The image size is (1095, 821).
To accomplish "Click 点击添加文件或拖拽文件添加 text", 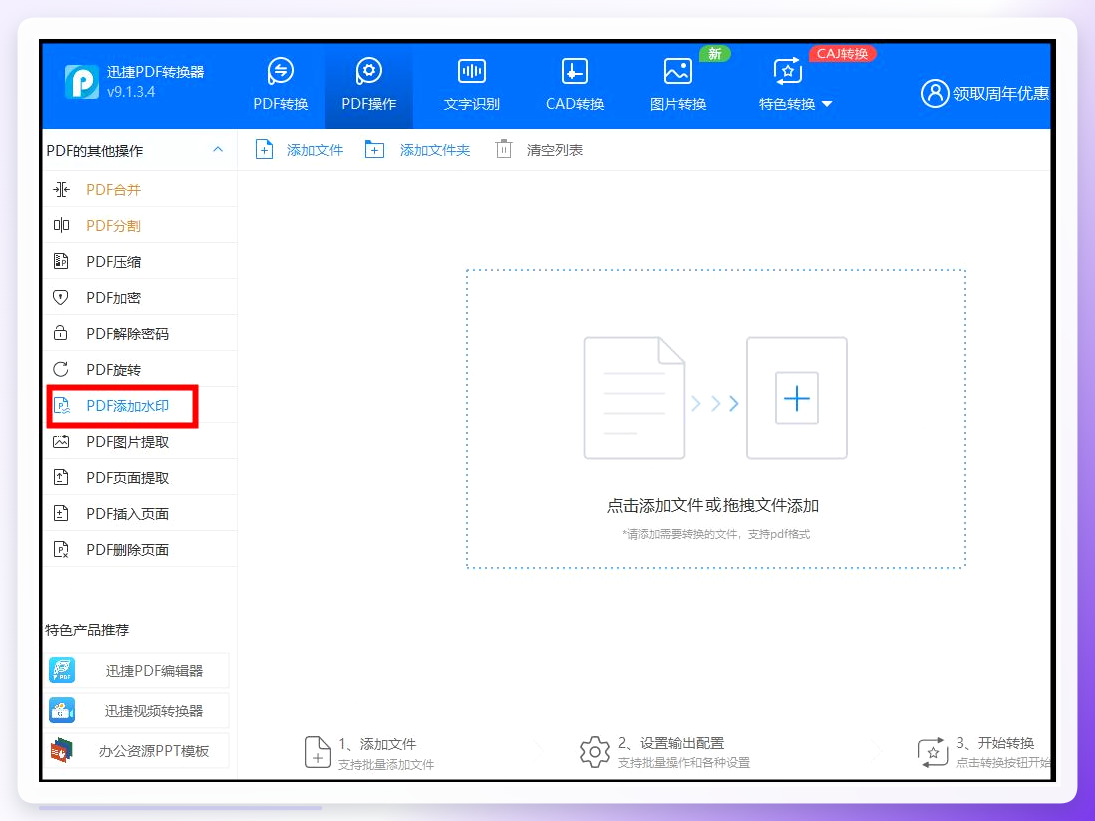I will (x=712, y=505).
